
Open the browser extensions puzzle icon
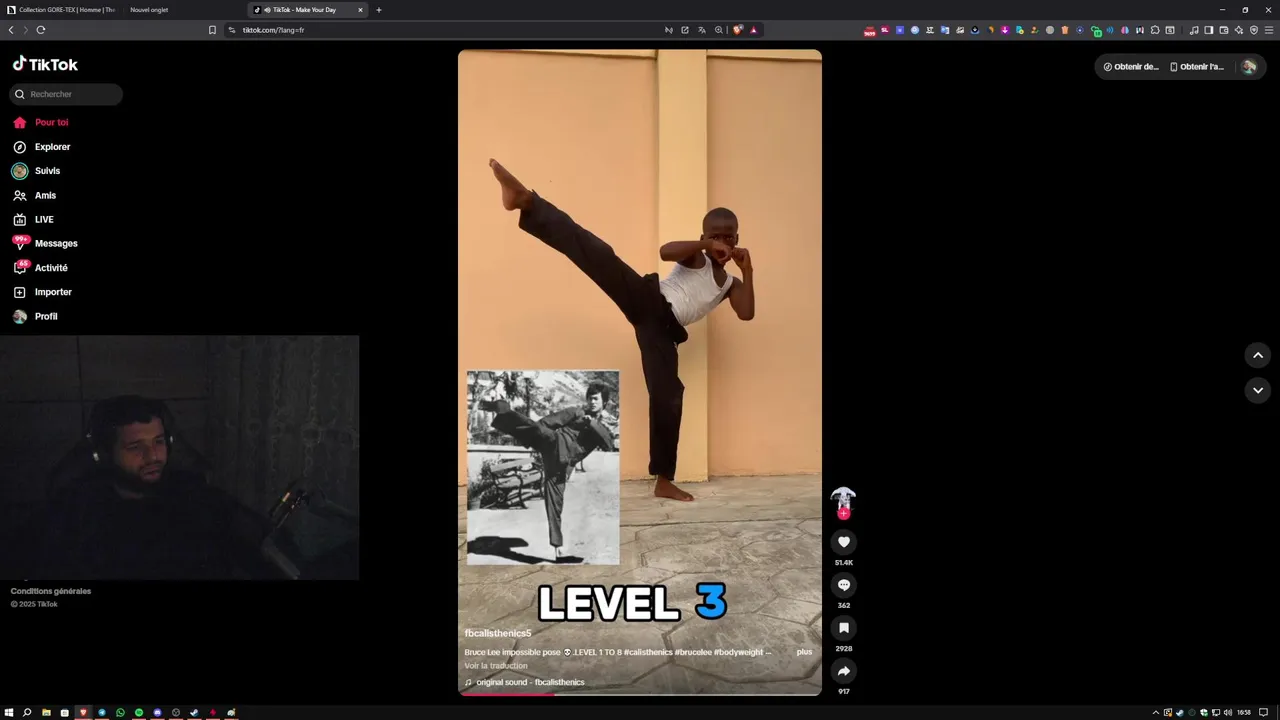(1155, 30)
